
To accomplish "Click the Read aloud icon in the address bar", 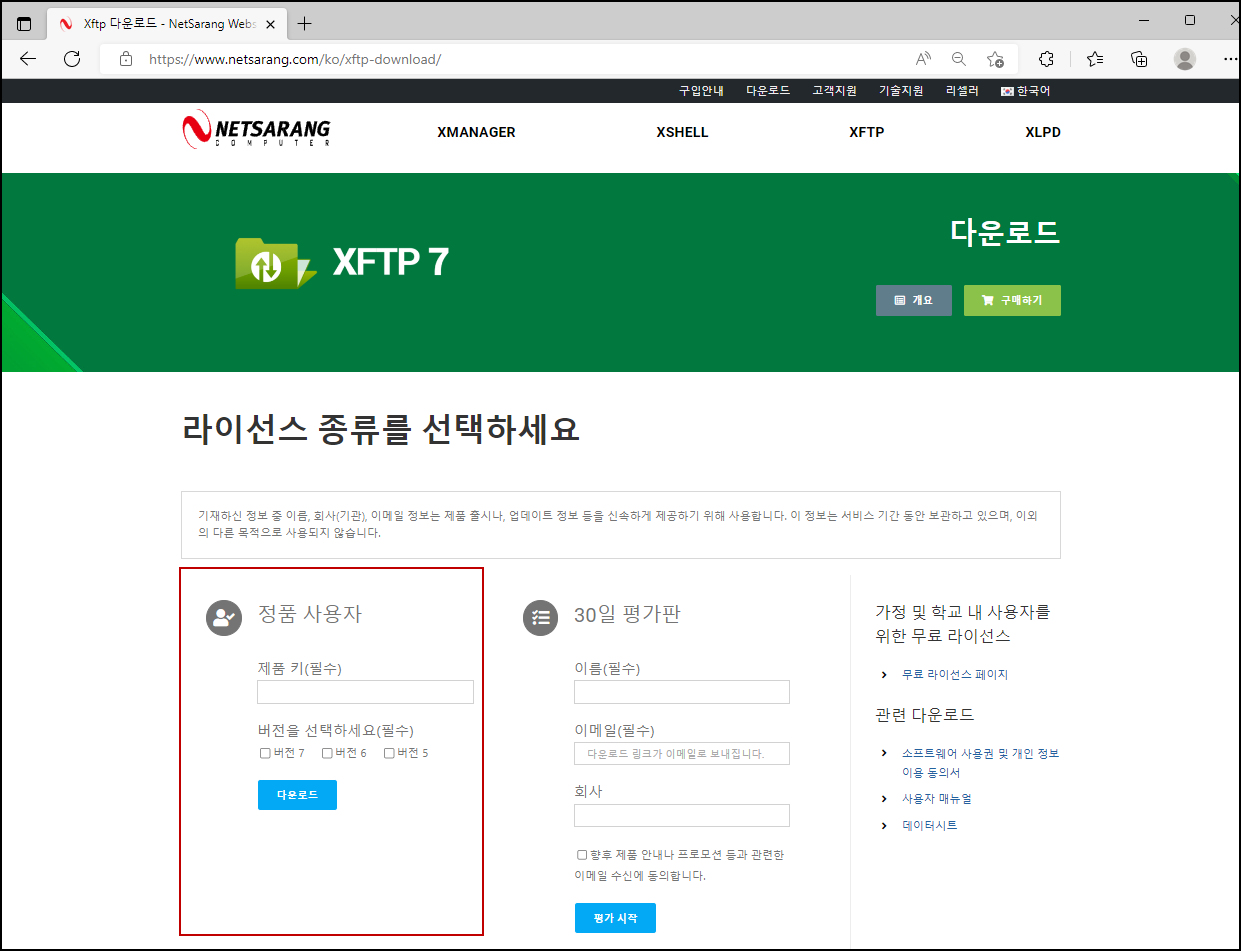I will [x=923, y=59].
